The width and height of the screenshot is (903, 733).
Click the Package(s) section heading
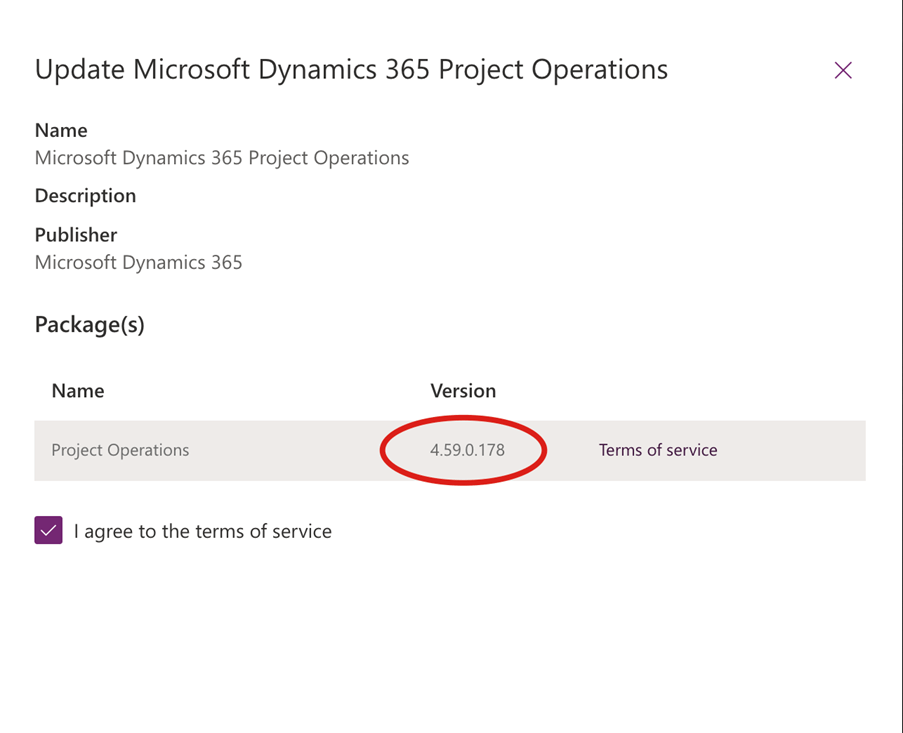90,325
